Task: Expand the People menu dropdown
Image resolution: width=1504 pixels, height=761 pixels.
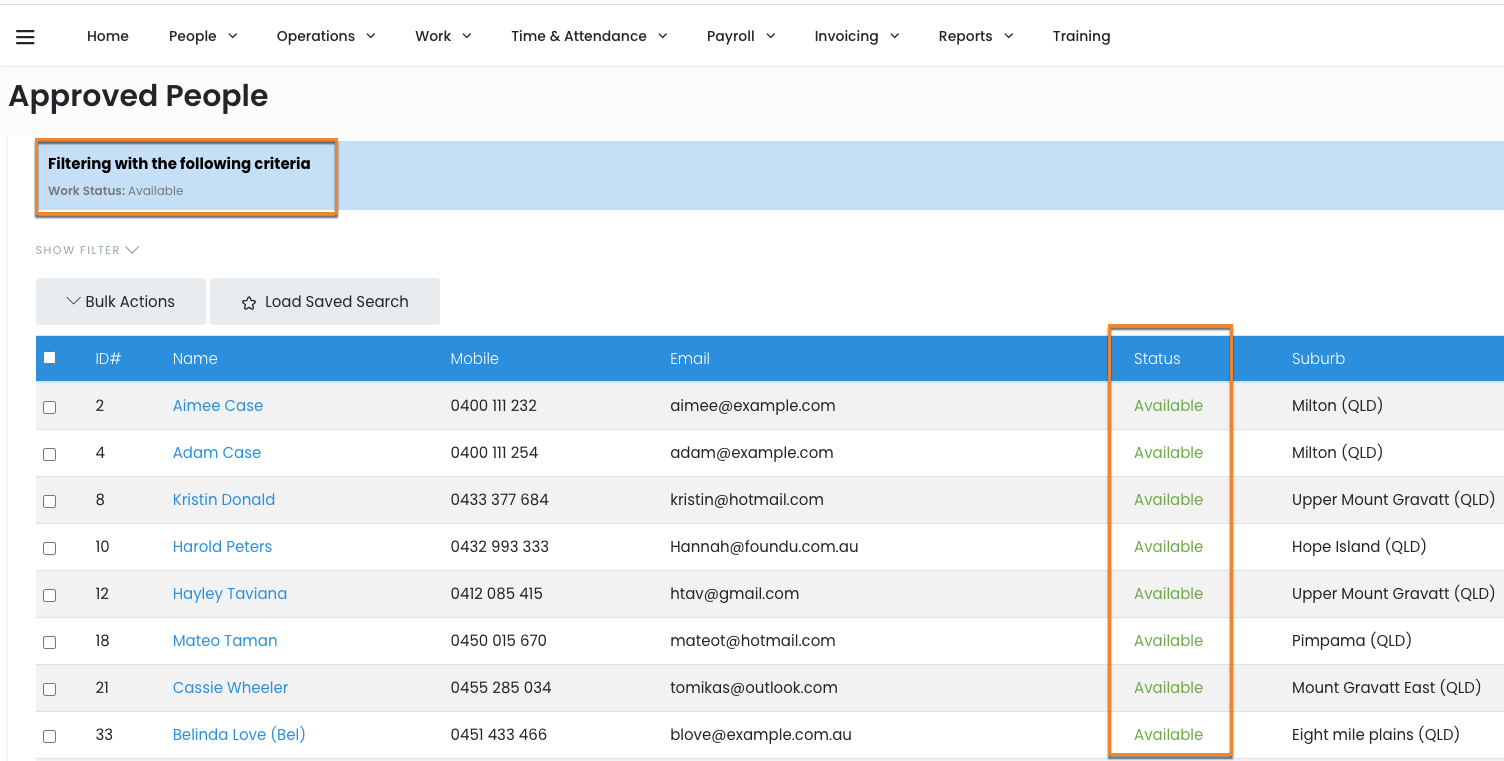Action: (x=203, y=36)
